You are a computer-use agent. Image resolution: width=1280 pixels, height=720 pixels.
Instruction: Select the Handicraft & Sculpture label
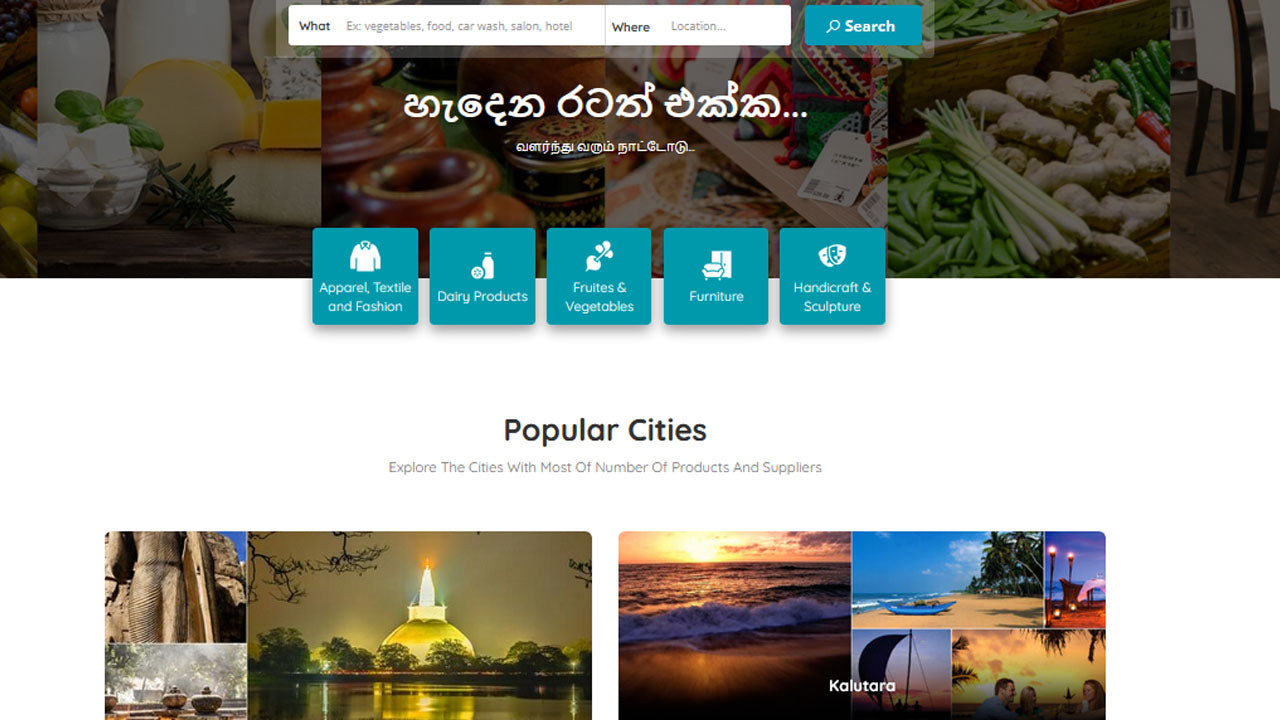pos(832,297)
